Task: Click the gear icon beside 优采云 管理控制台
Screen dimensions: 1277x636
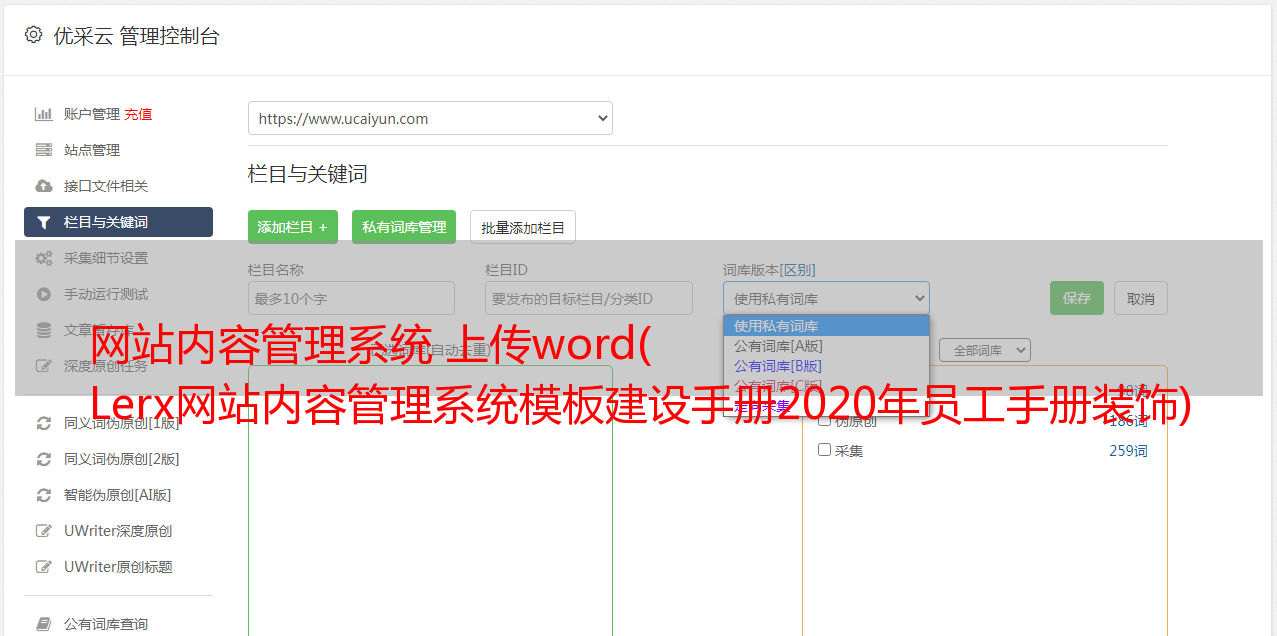Action: (33, 35)
